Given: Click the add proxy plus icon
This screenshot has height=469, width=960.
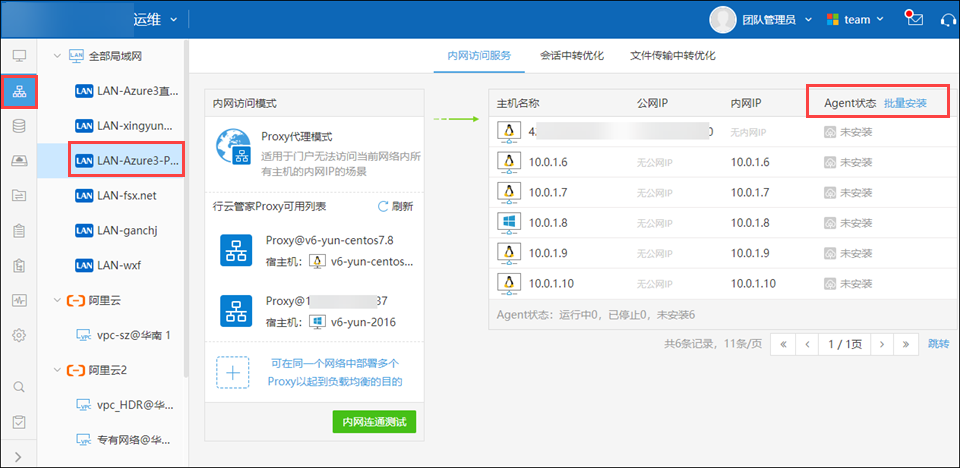Looking at the screenshot, I should coord(232,372).
